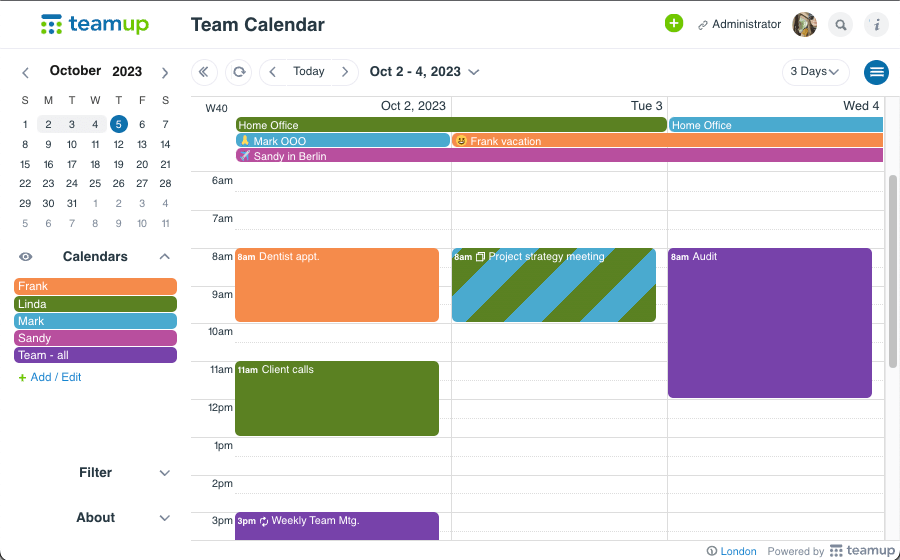
Task: Click the Today button
Action: 309,72
